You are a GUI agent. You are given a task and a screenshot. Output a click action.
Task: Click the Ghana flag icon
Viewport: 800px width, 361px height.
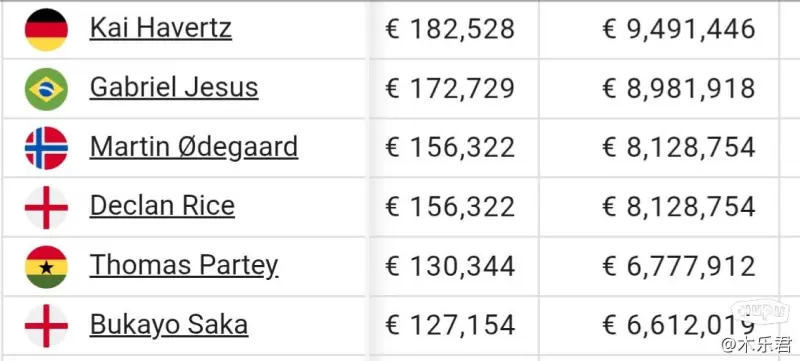[x=46, y=267]
